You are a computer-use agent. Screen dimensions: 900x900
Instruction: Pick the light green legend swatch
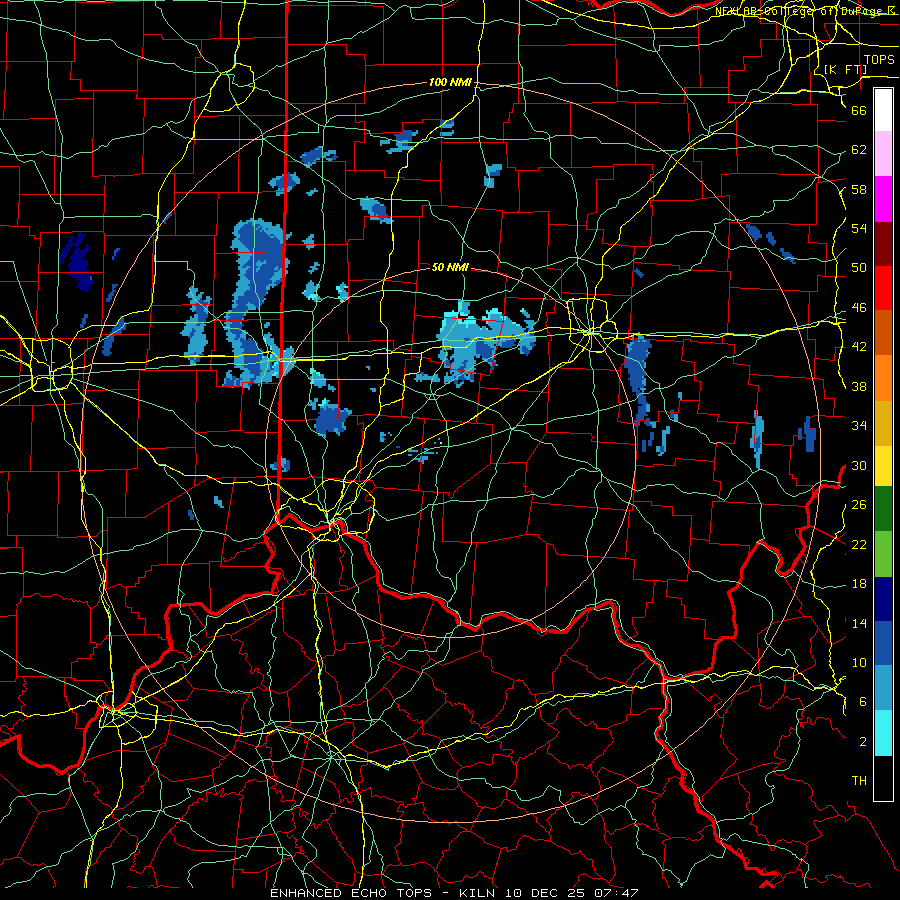[x=883, y=553]
